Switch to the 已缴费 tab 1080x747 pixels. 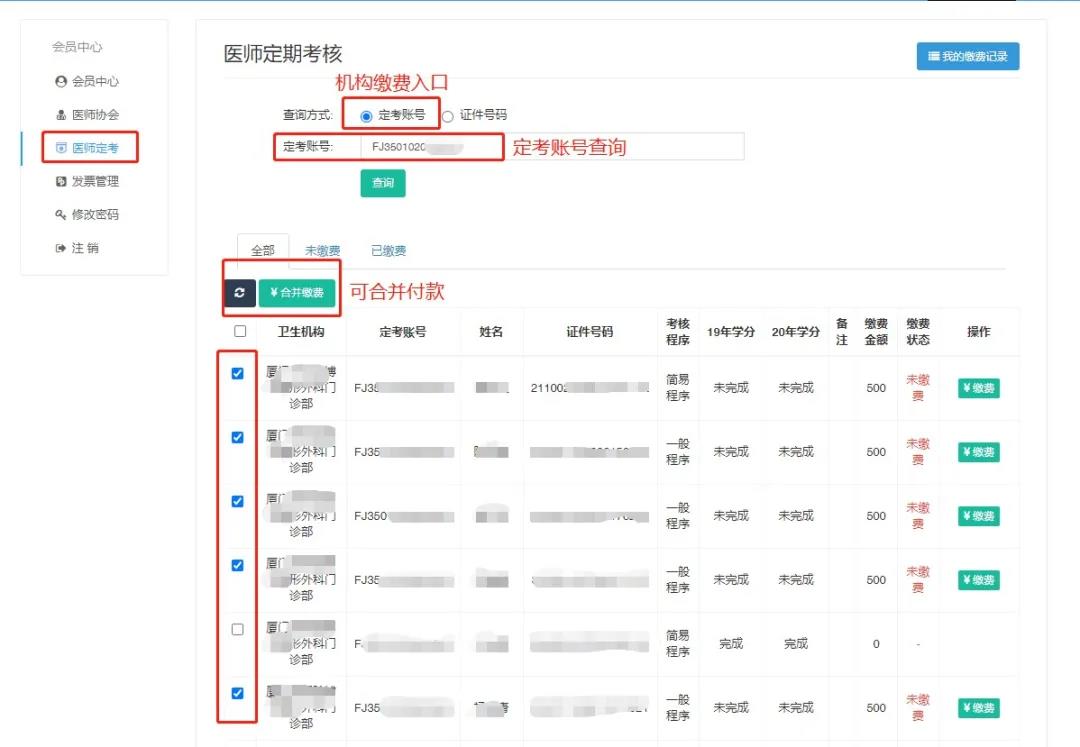click(388, 251)
